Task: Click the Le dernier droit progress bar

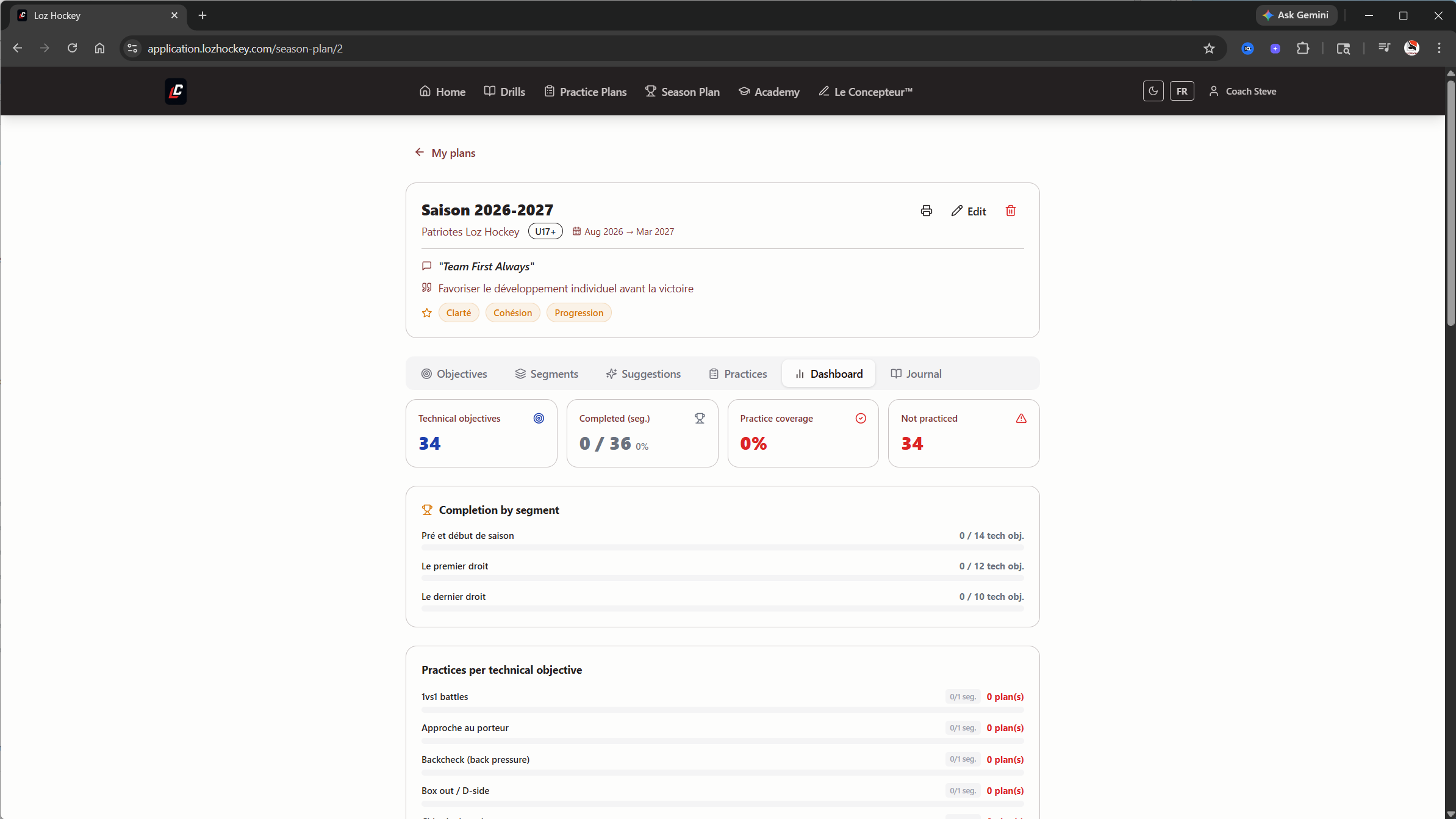Action: tap(722, 608)
